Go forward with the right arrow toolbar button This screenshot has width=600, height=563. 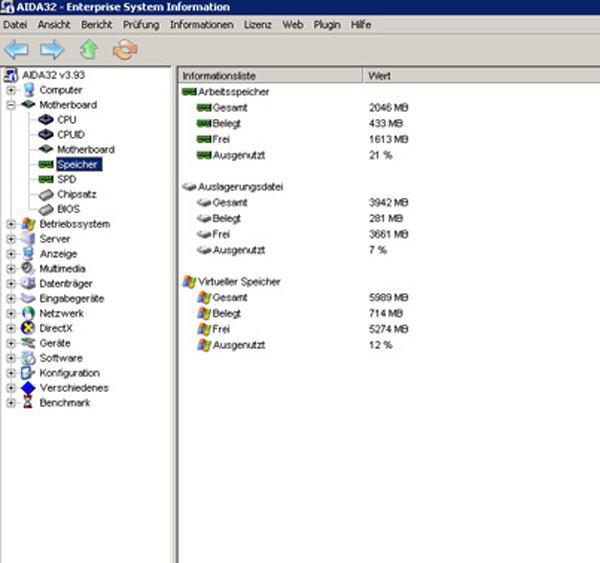click(x=52, y=49)
